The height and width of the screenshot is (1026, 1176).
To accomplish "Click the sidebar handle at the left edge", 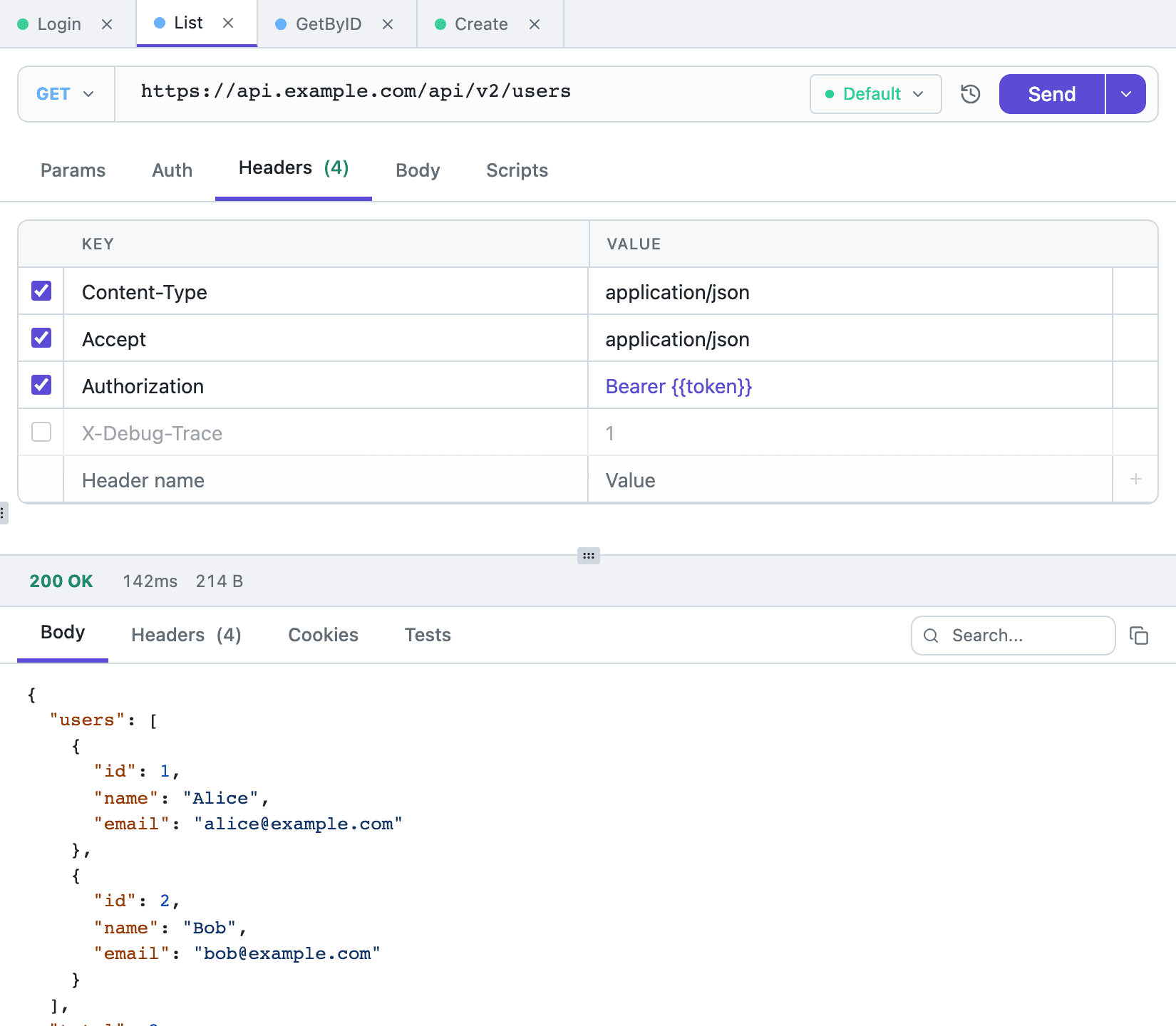I will (3, 513).
